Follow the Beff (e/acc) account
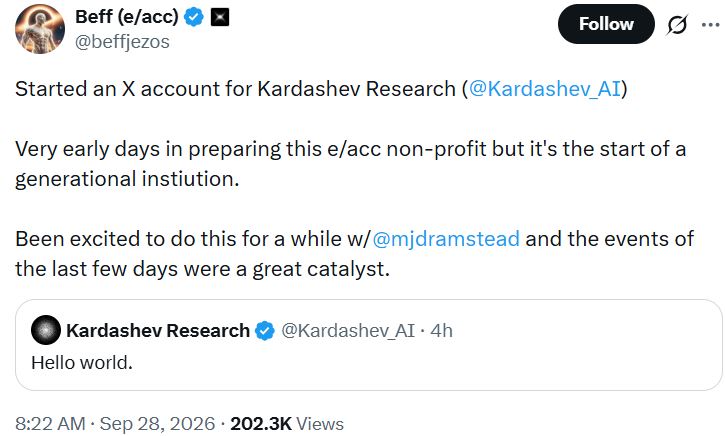This screenshot has height=436, width=725. click(x=606, y=24)
